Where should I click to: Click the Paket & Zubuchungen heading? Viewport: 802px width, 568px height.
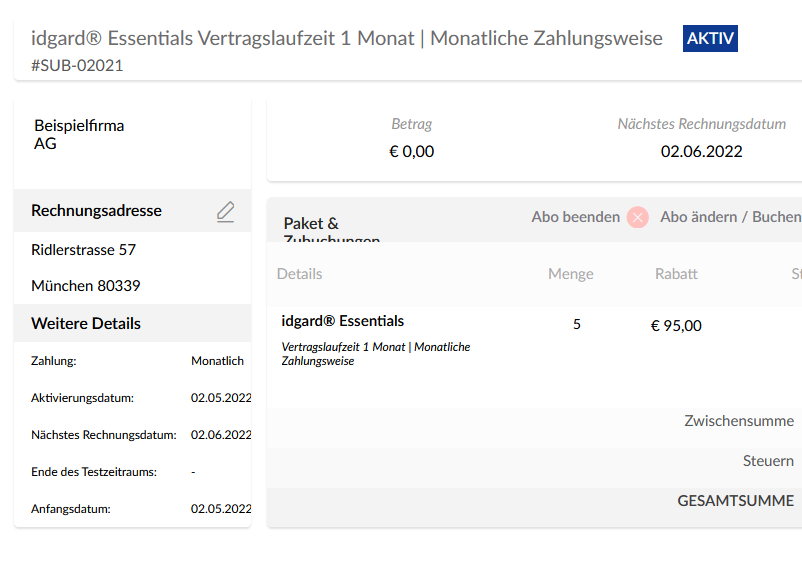coord(331,231)
